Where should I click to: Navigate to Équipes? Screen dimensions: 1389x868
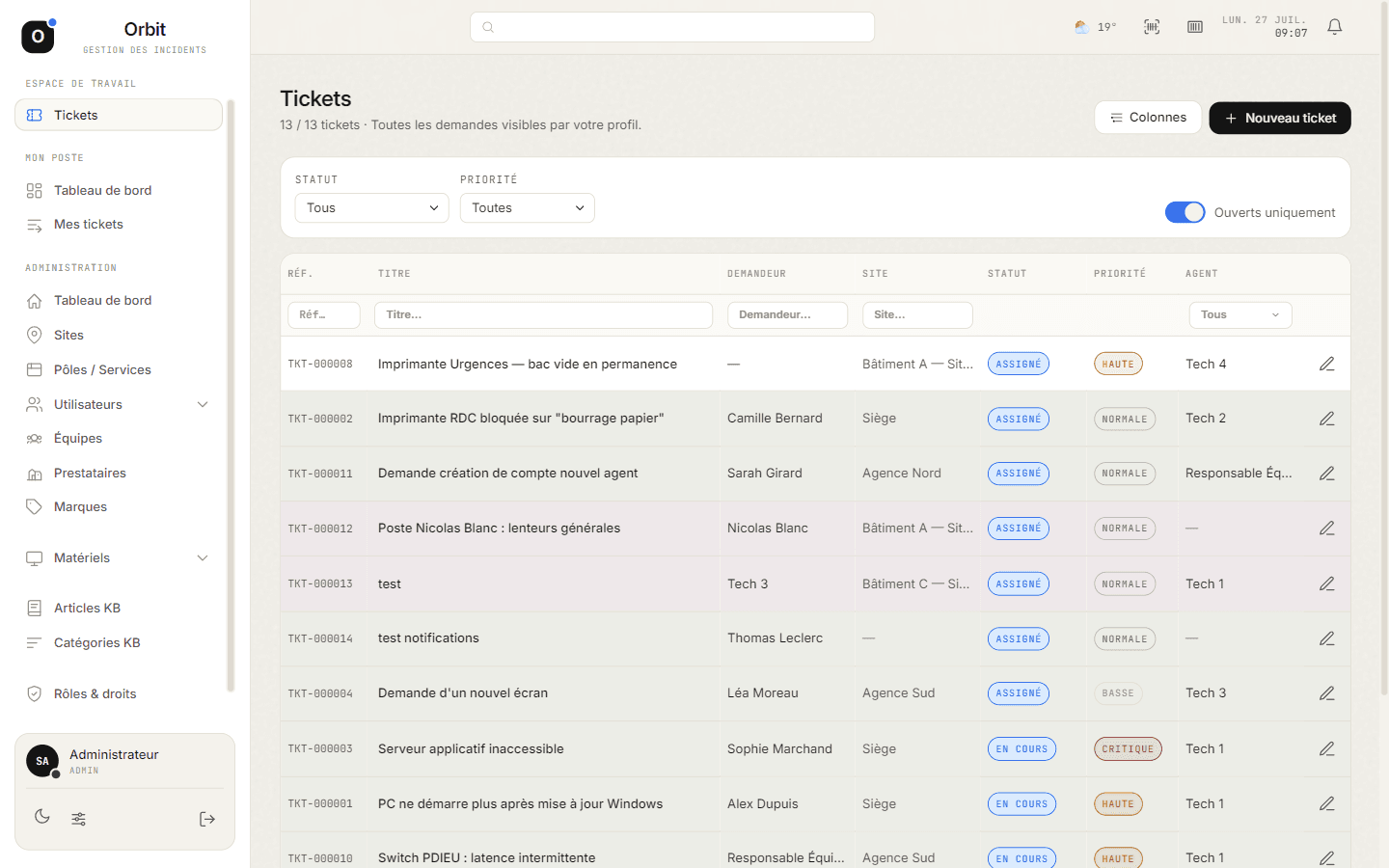tap(119, 439)
